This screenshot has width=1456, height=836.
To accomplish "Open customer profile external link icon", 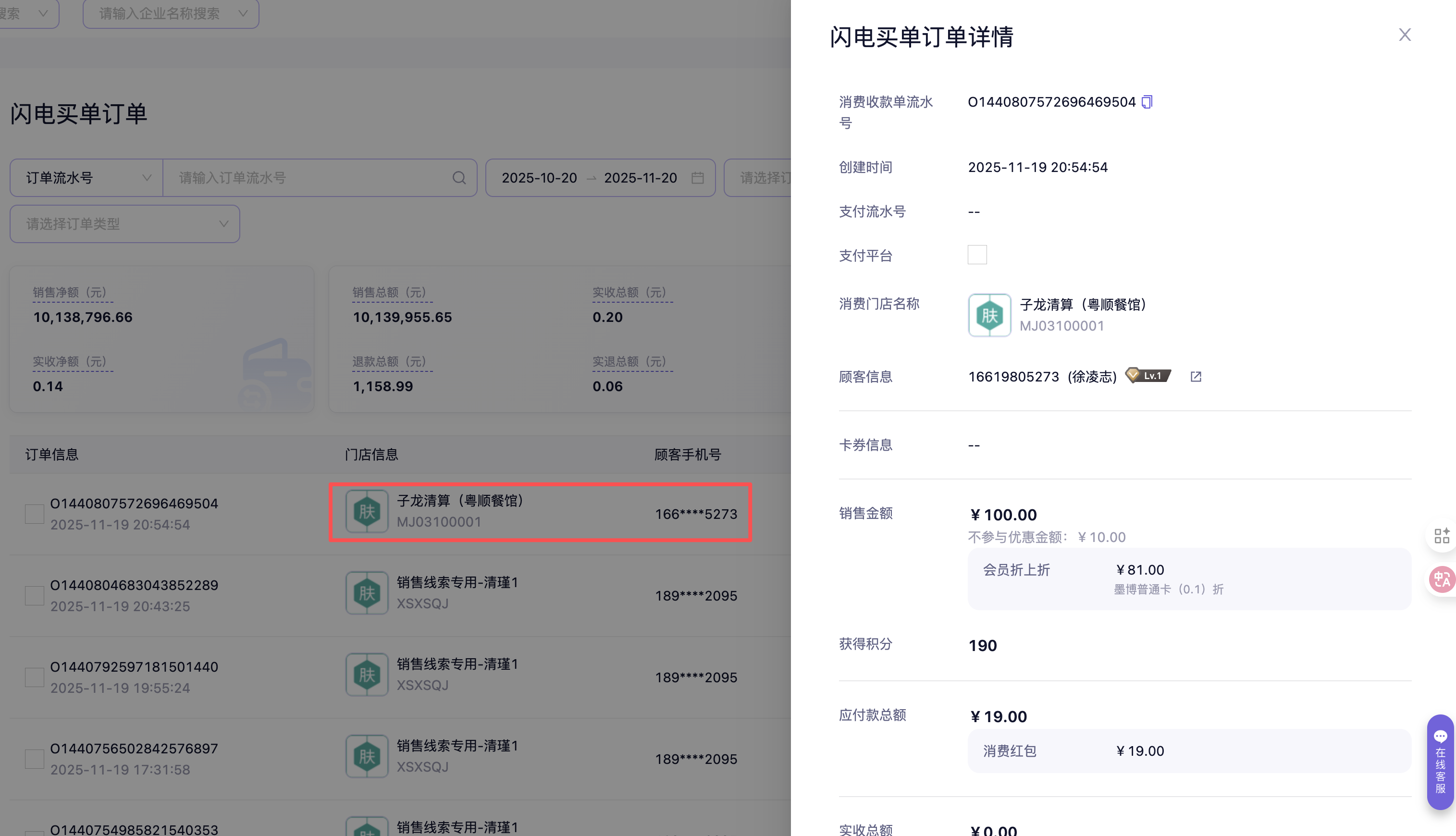I will tap(1196, 377).
